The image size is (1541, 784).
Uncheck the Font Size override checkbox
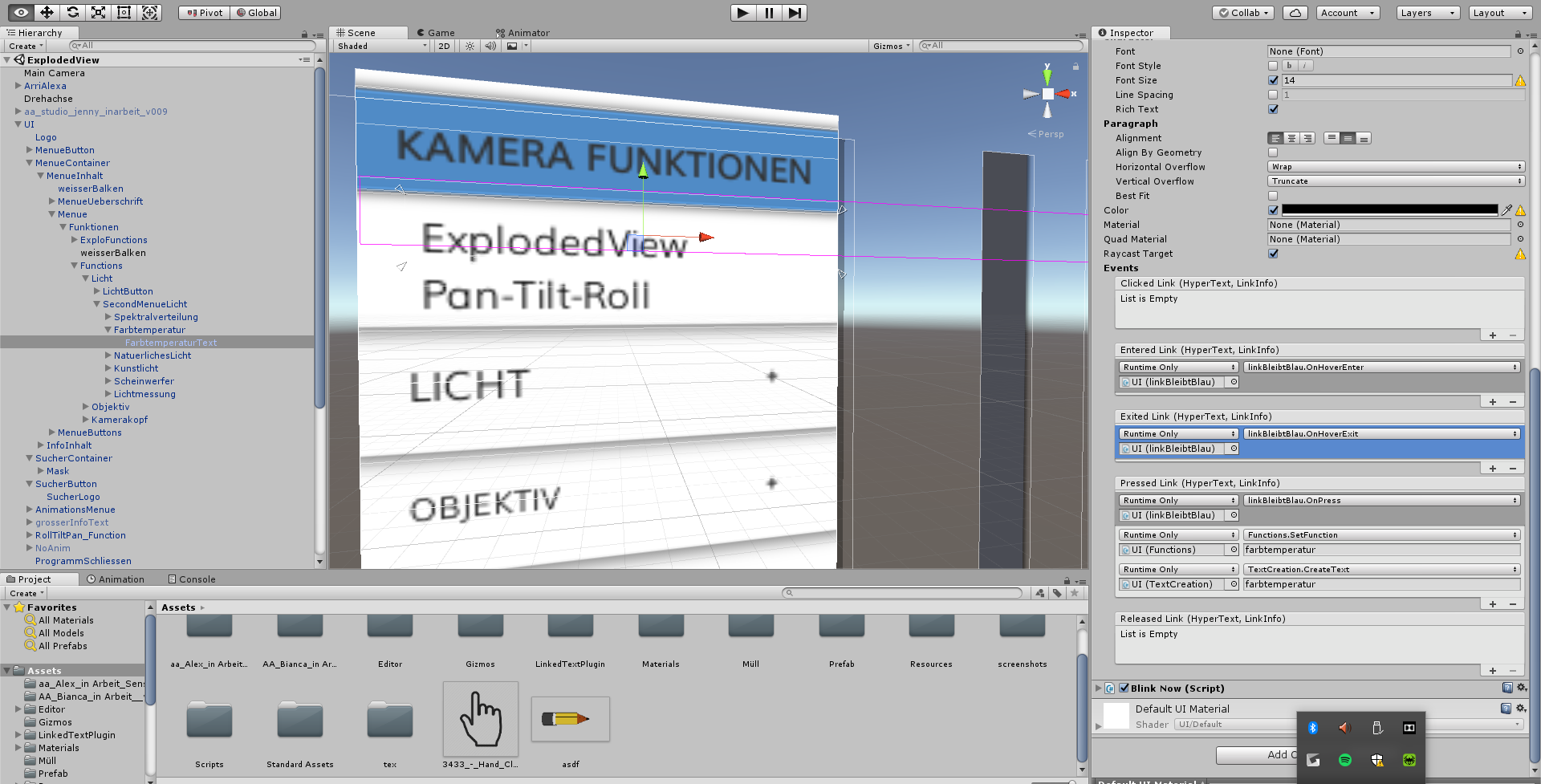point(1273,80)
